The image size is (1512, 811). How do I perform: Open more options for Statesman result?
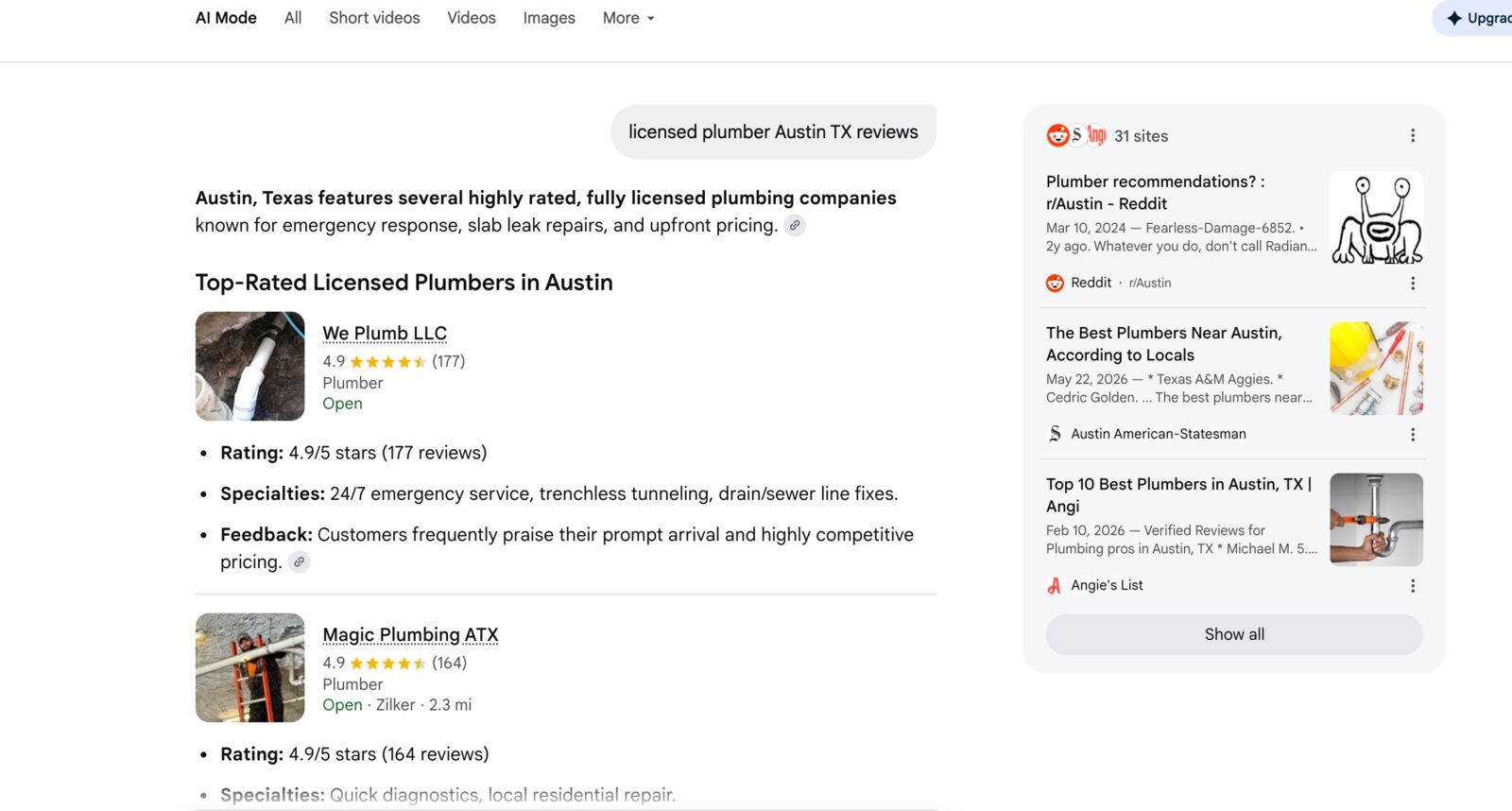coord(1413,435)
